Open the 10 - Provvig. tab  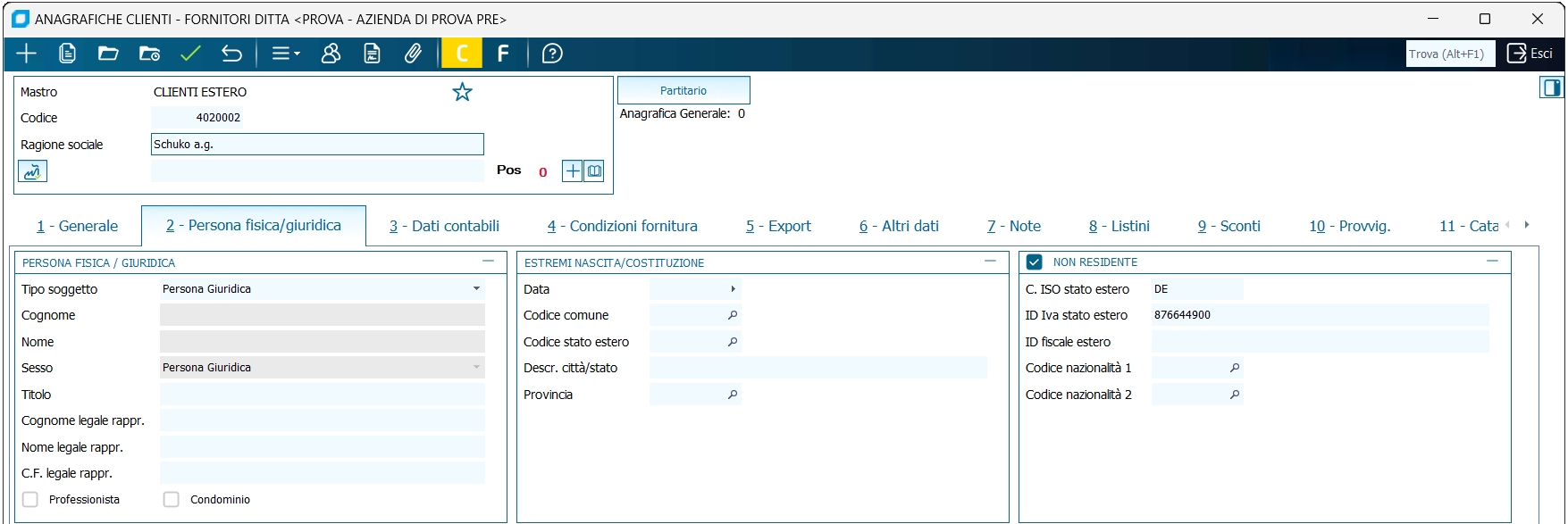(x=1350, y=226)
